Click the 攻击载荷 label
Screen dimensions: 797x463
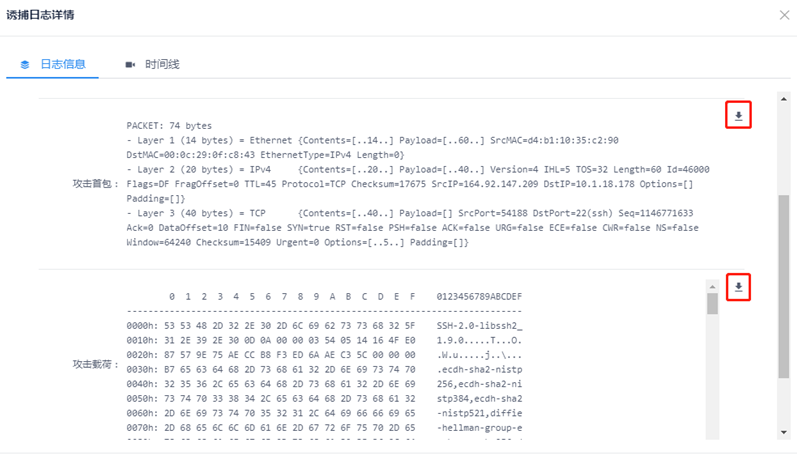point(95,365)
